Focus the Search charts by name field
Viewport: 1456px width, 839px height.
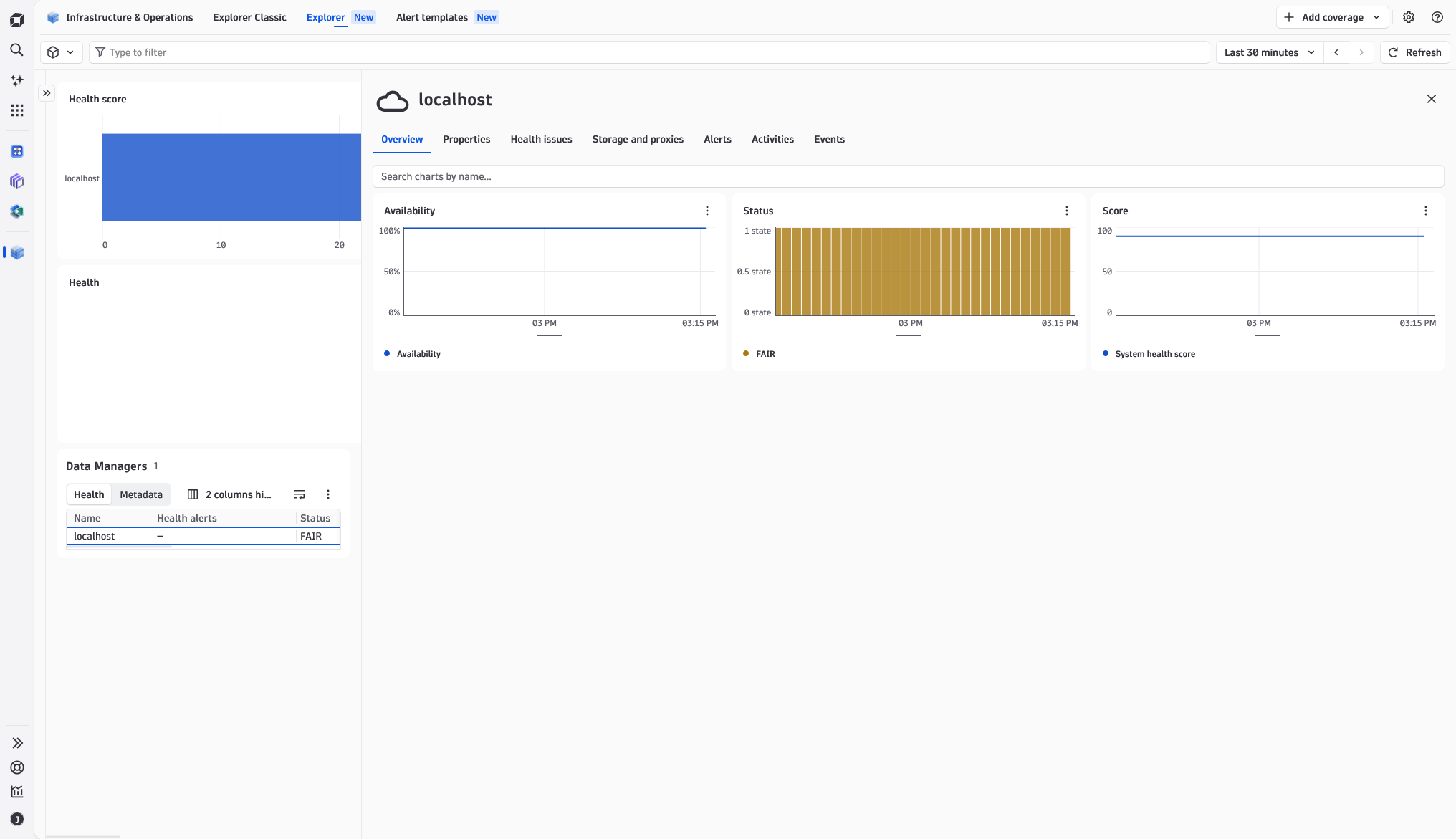click(908, 176)
